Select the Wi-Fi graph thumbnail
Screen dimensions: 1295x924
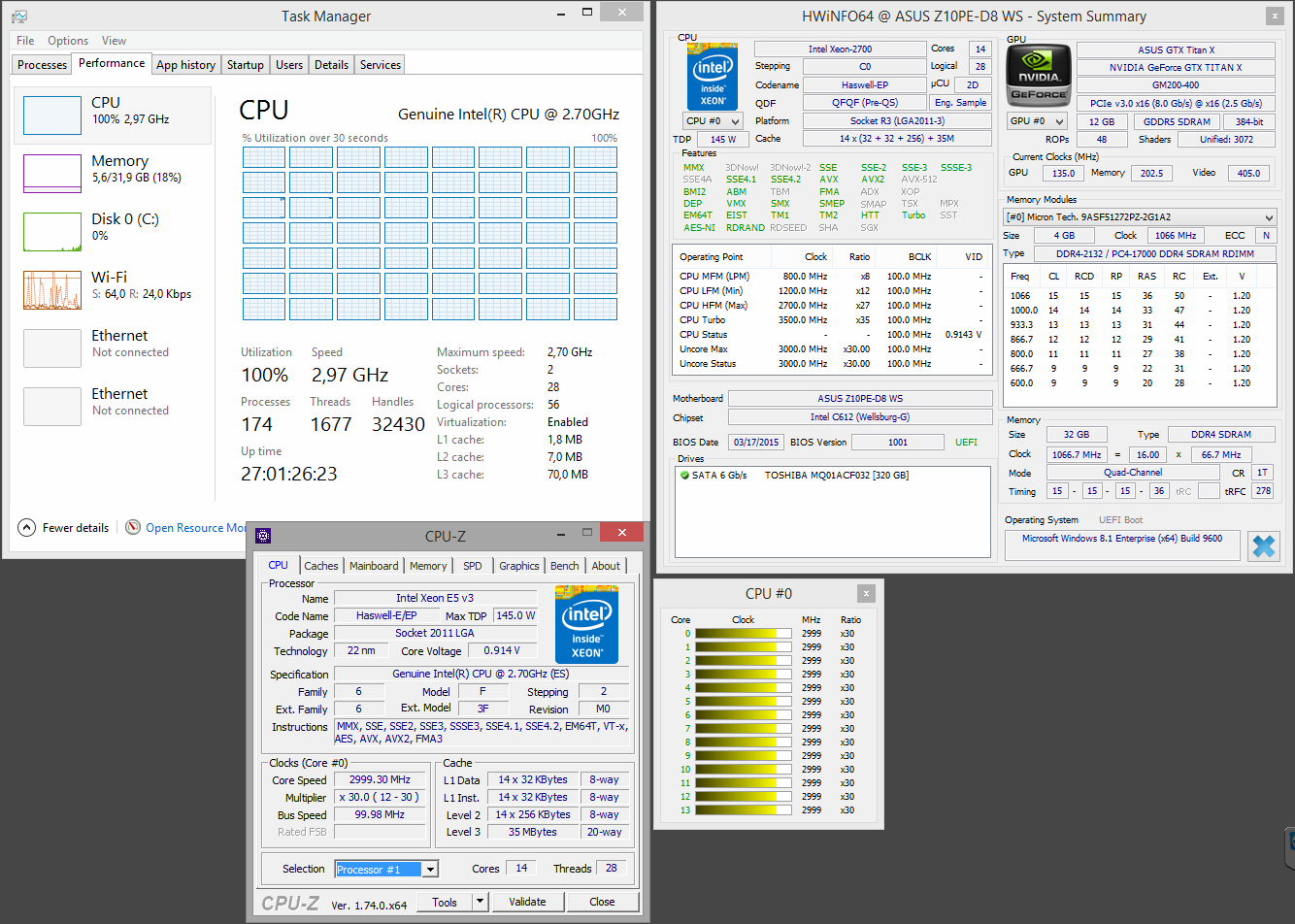click(52, 290)
